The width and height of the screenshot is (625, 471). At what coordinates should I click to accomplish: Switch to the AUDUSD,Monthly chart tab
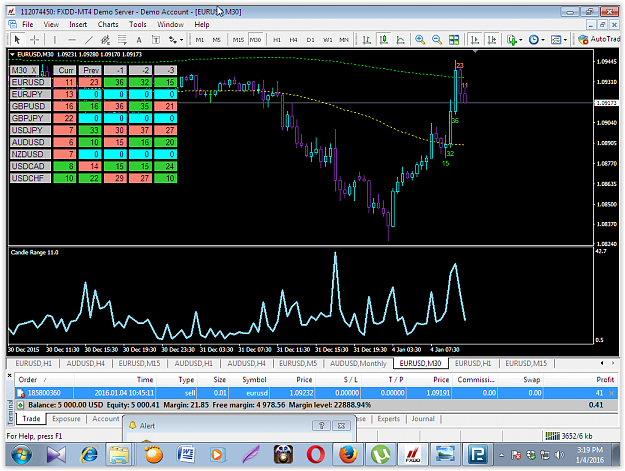358,363
